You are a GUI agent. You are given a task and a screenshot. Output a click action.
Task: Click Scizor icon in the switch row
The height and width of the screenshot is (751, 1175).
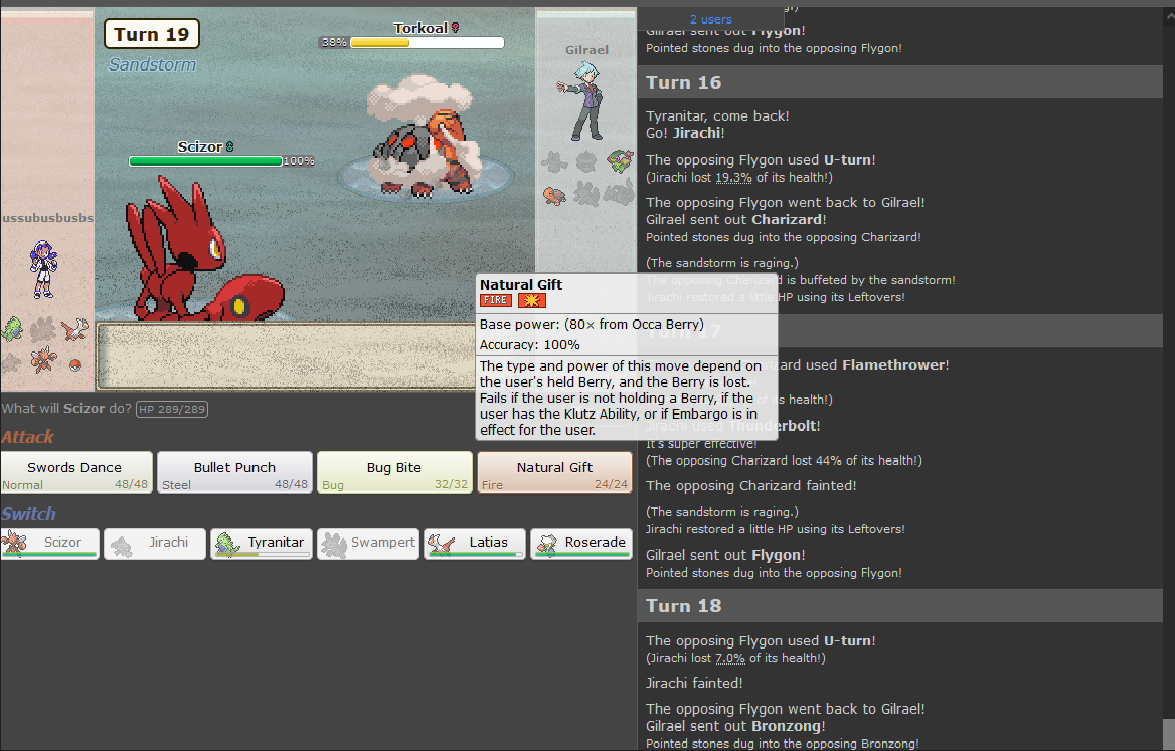pos(14,543)
